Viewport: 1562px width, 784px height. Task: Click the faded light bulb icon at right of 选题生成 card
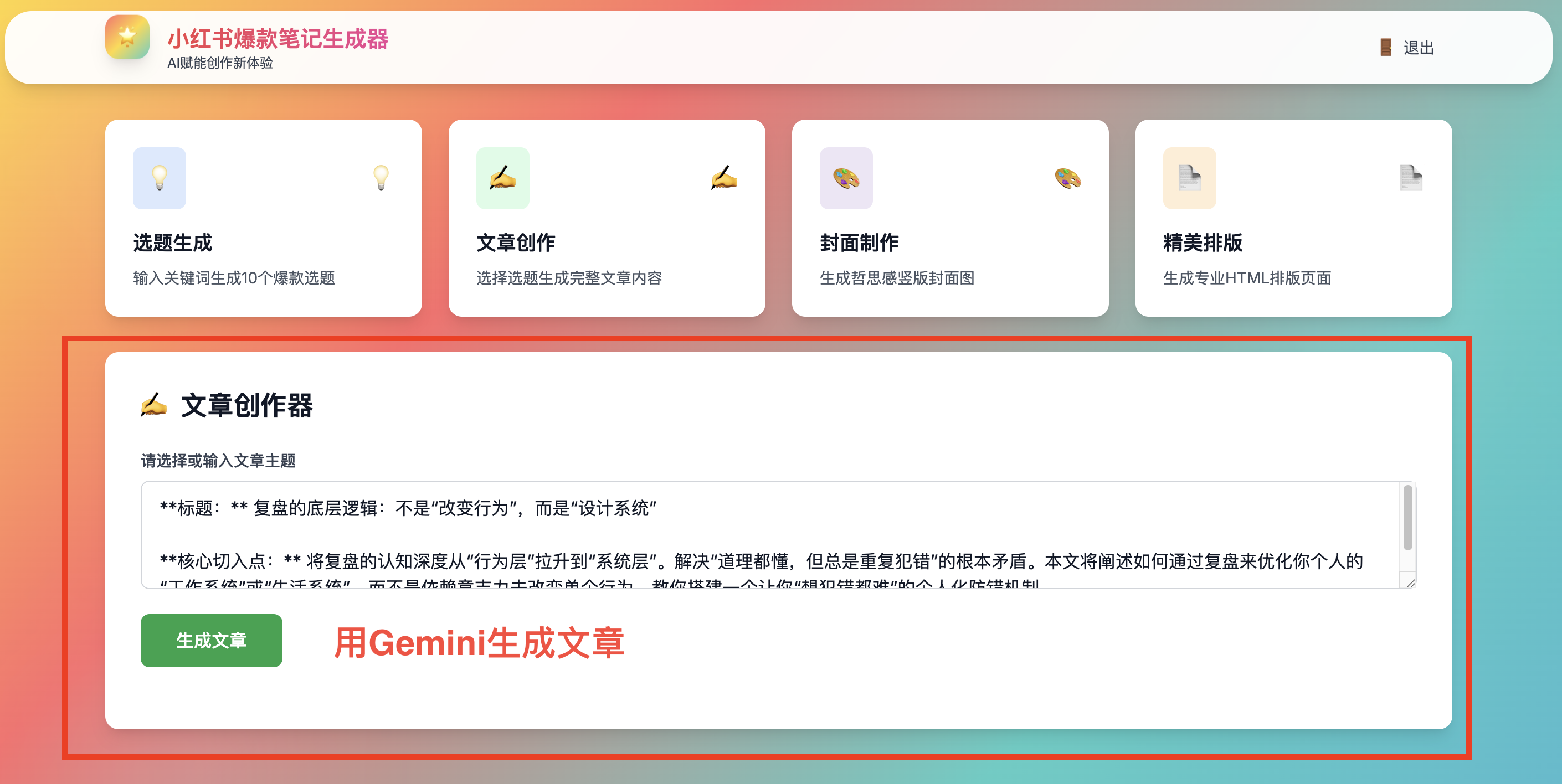tap(381, 178)
